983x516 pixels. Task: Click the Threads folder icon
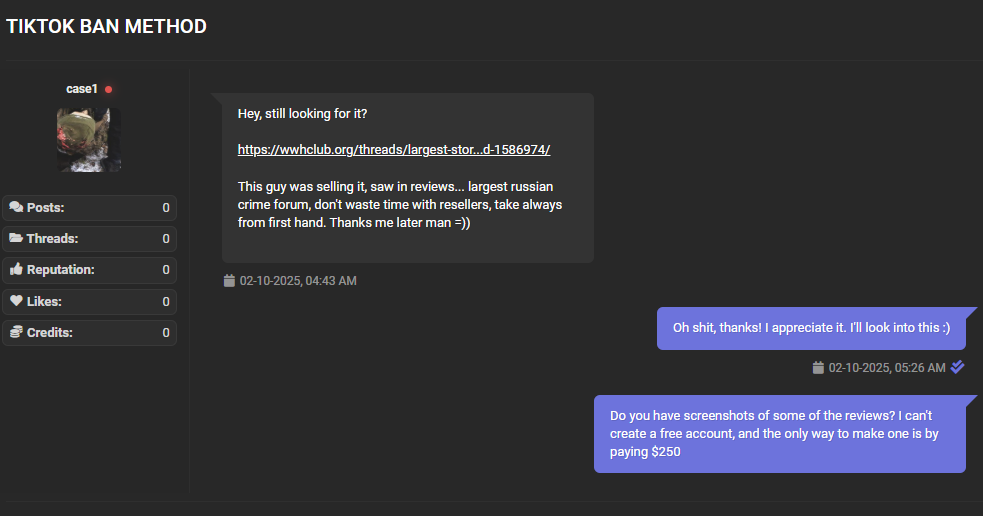pyautogui.click(x=16, y=238)
